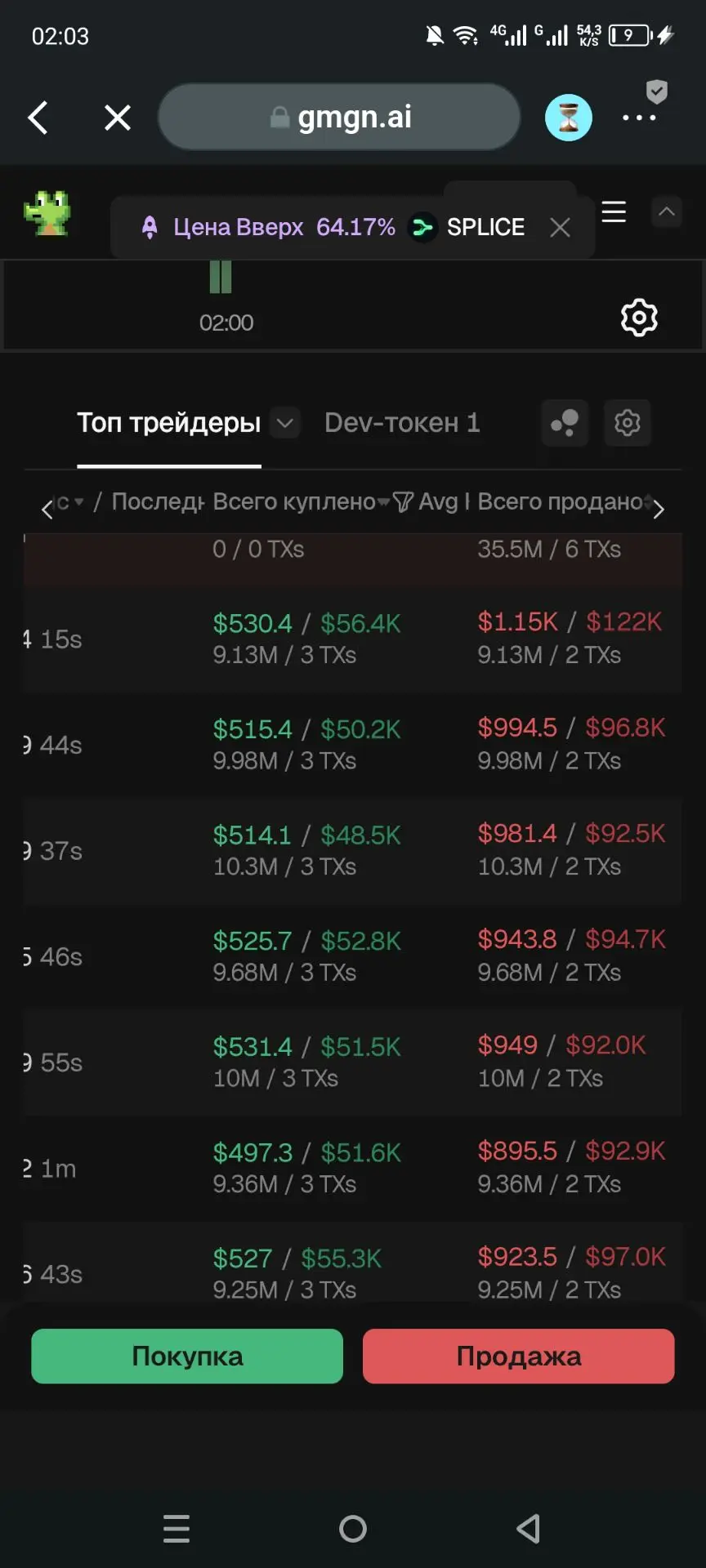
Task: Open chart settings gear icon
Action: [639, 318]
